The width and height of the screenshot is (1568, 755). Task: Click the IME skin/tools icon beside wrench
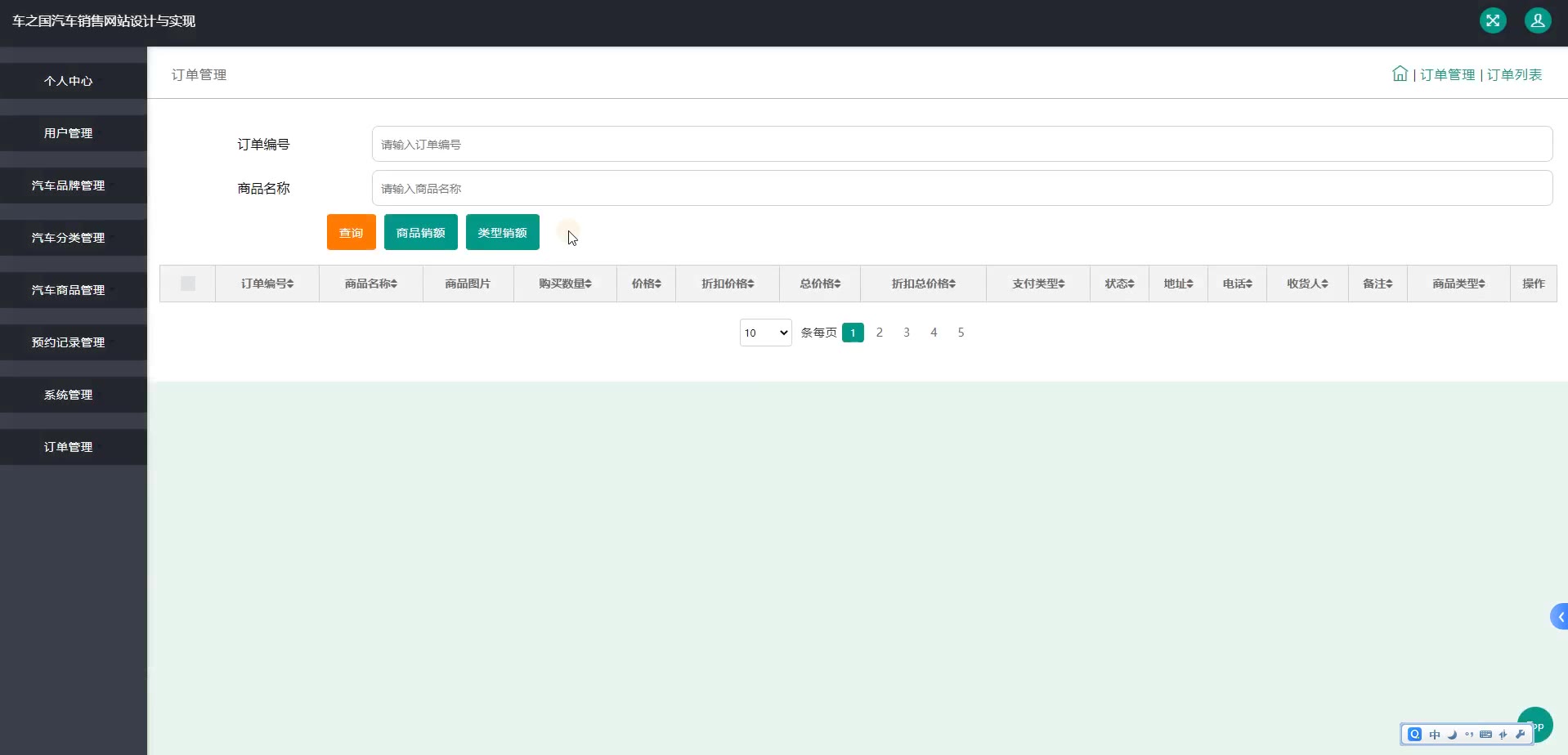1503,734
